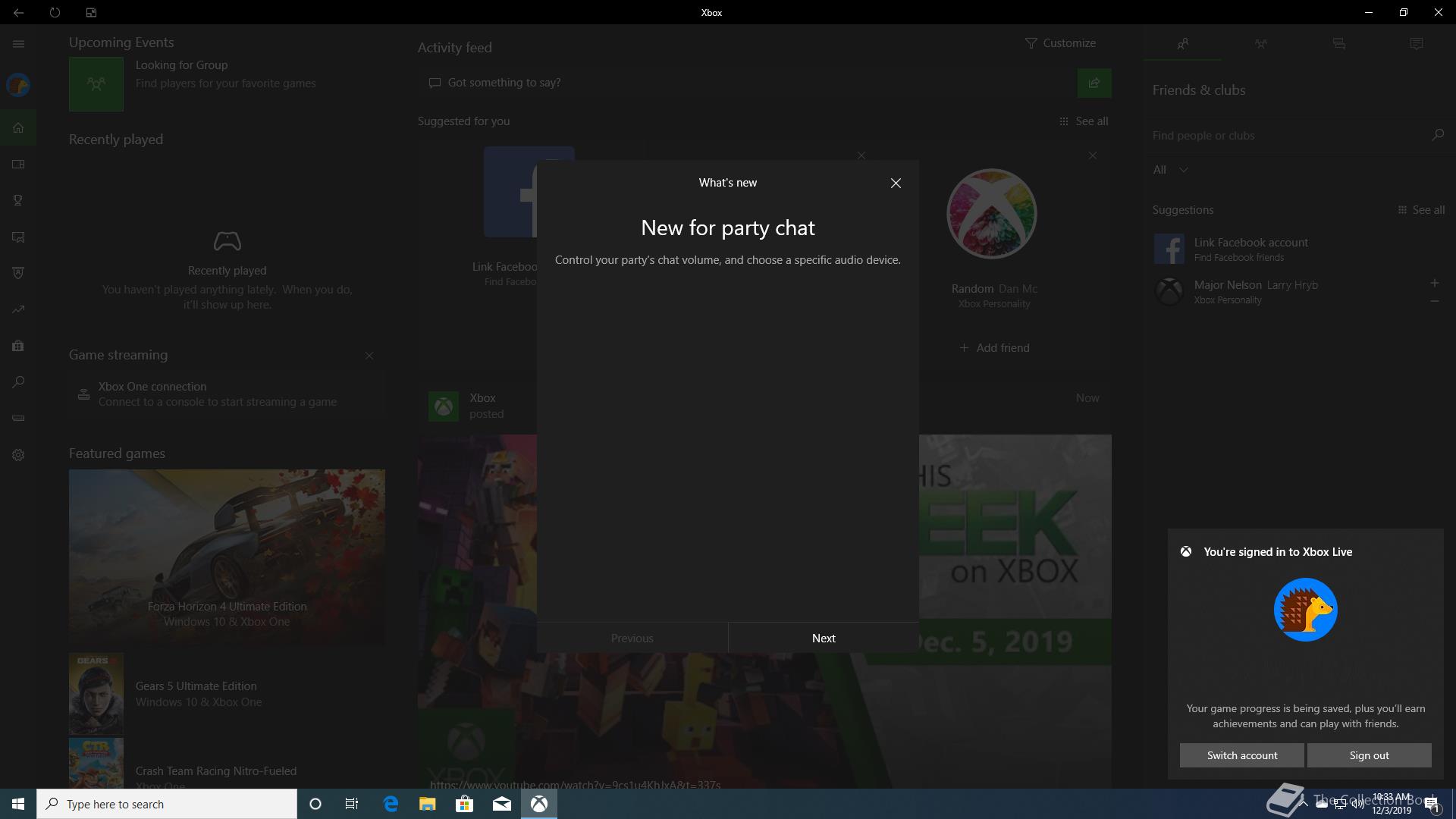Open Mail from the taskbar

point(502,804)
